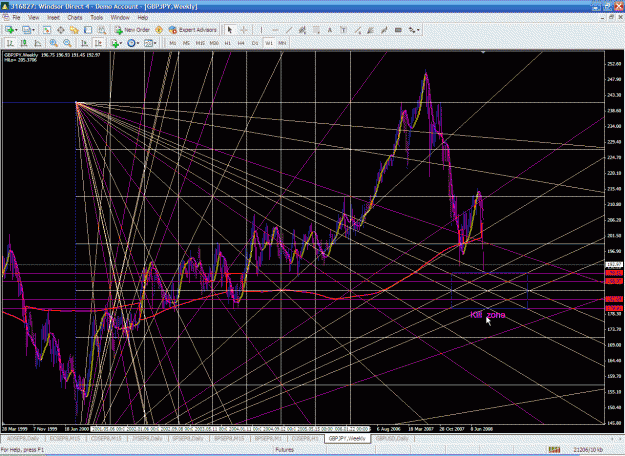This screenshot has height=456, width=625.
Task: Click the New Order button
Action: click(x=132, y=30)
